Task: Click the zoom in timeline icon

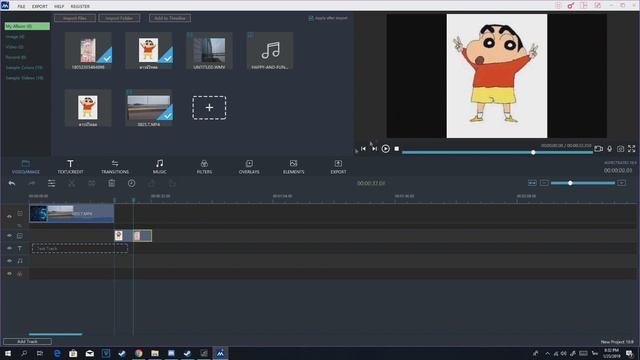Action: click(622, 183)
